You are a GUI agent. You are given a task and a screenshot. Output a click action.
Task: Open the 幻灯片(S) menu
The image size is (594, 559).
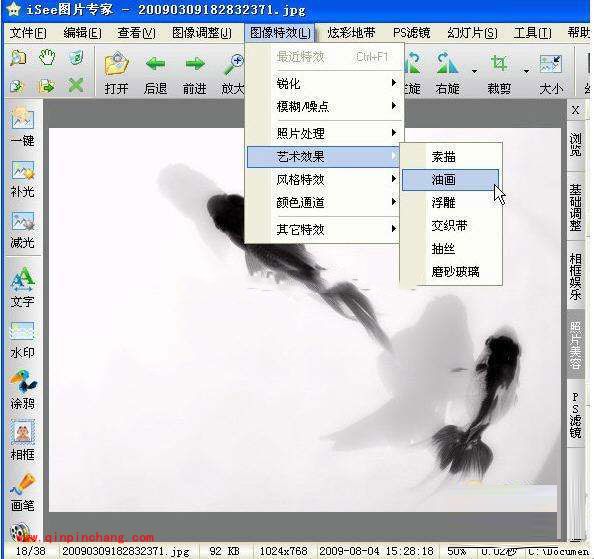[472, 33]
